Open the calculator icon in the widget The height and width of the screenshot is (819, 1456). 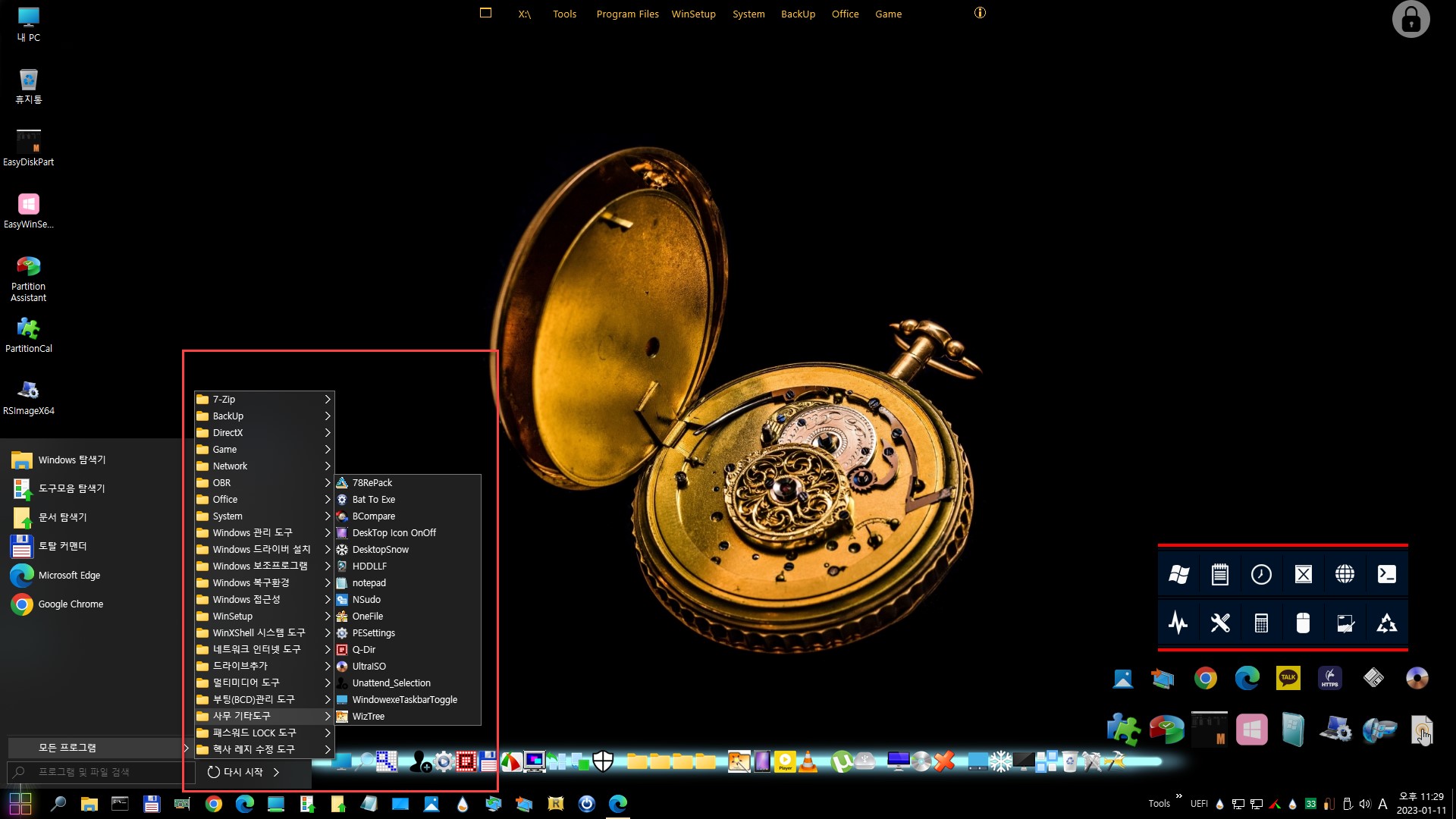click(x=1261, y=623)
